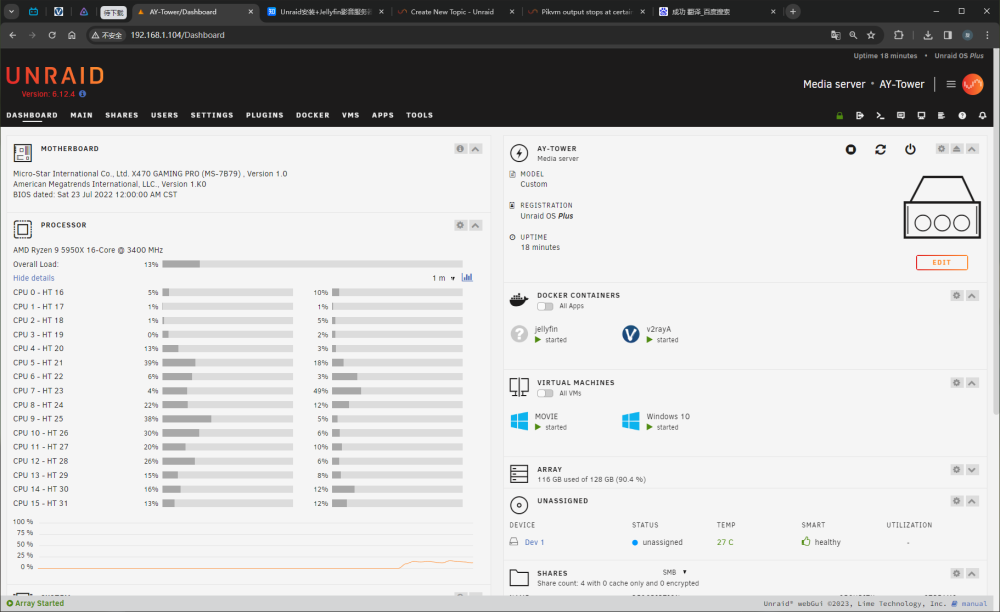The width and height of the screenshot is (1000, 612).
Task: Collapse the Shares tile
Action: (x=972, y=573)
